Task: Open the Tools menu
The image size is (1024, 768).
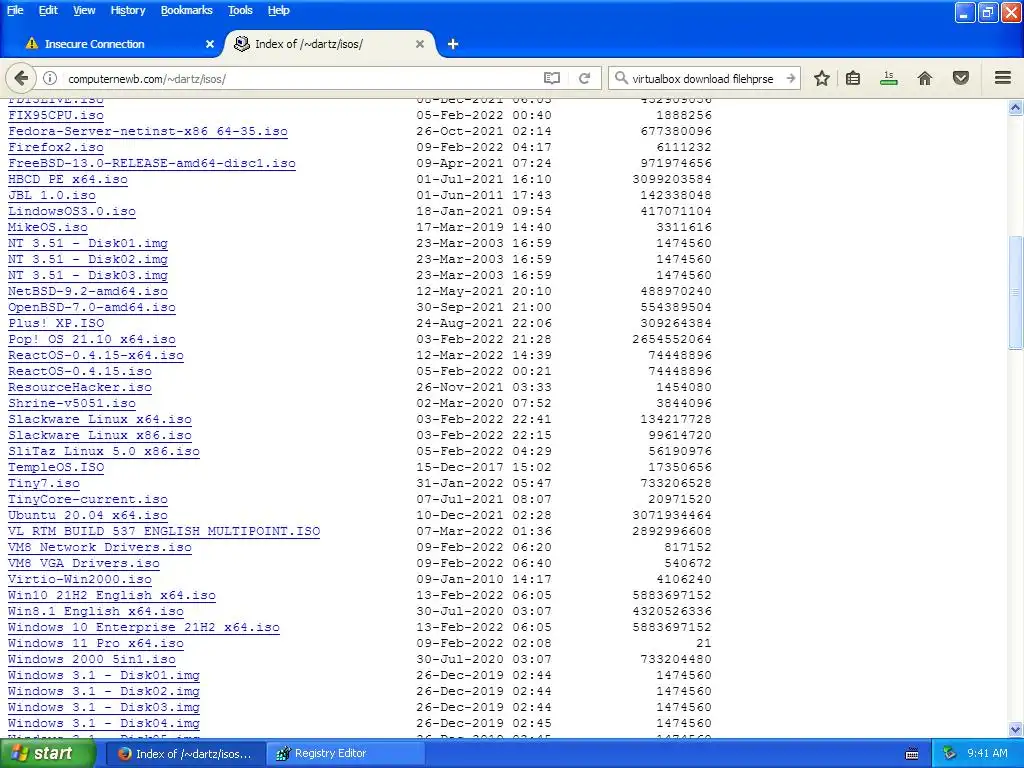Action: tap(240, 10)
